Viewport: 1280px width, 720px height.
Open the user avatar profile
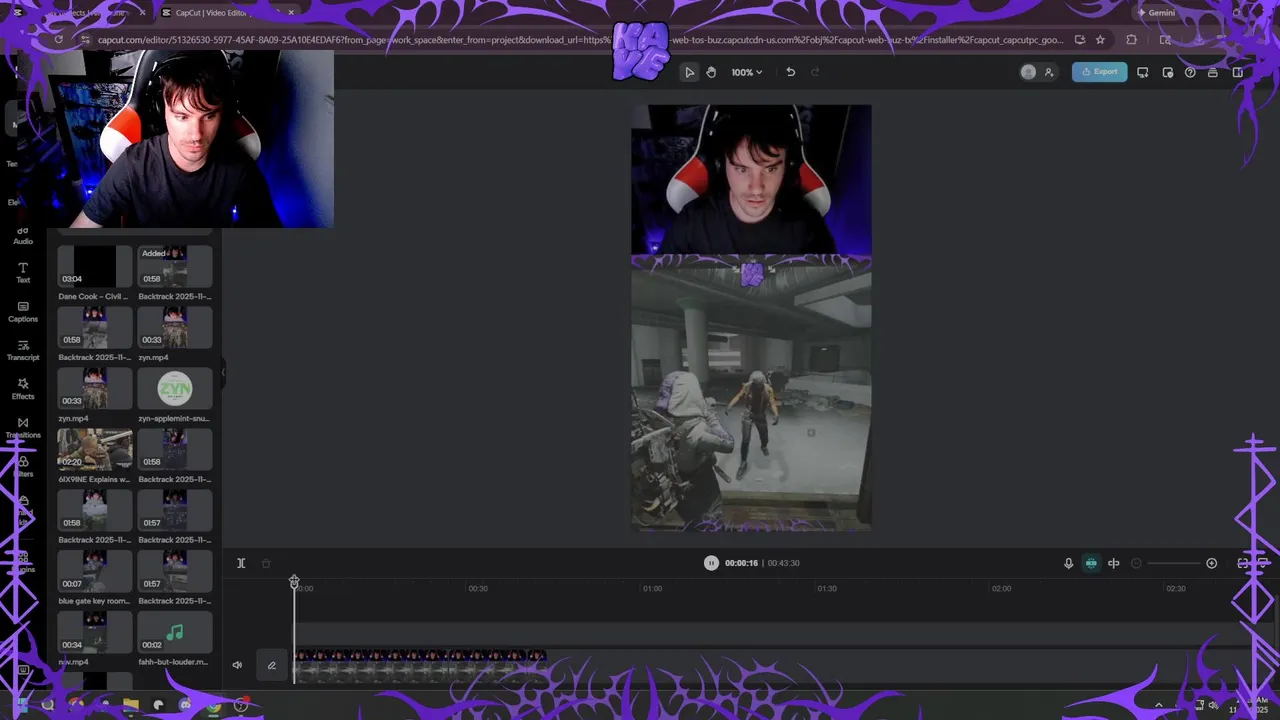pyautogui.click(x=1028, y=72)
